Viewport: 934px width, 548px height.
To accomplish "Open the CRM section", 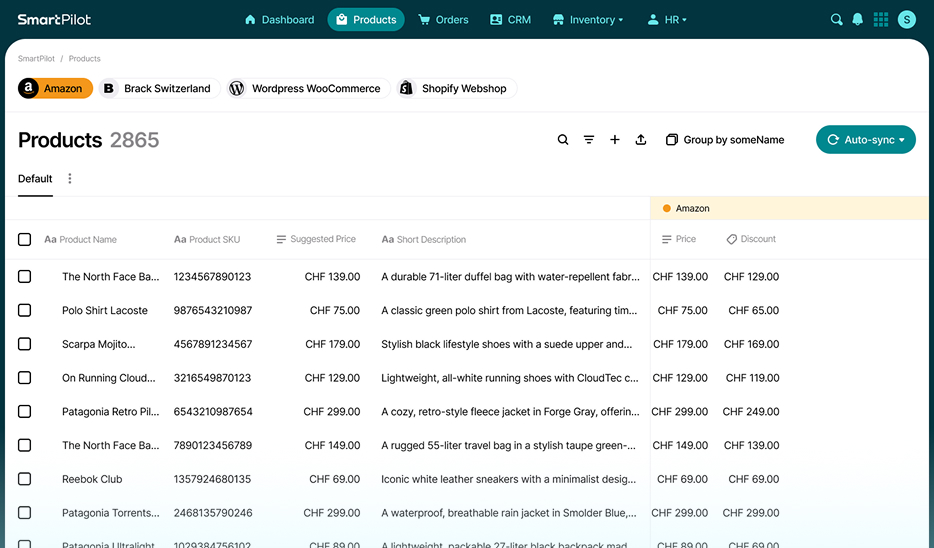I will (510, 20).
